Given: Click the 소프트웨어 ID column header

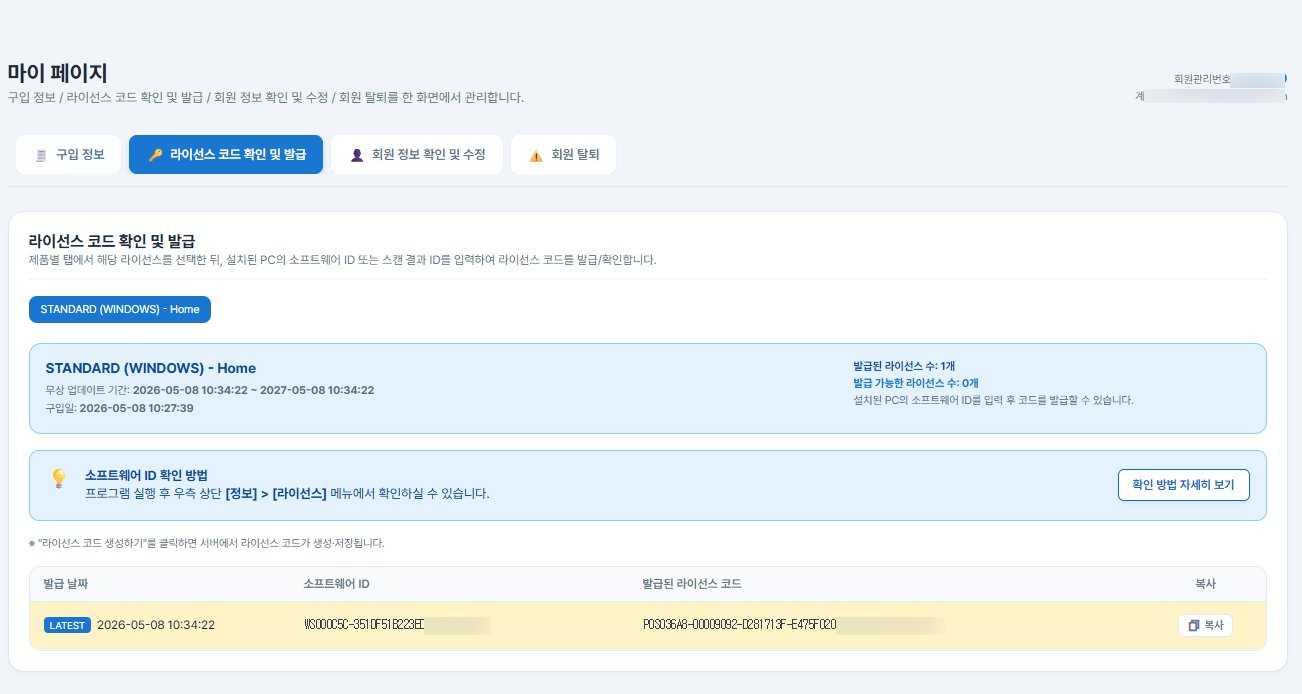Looking at the screenshot, I should [337, 583].
